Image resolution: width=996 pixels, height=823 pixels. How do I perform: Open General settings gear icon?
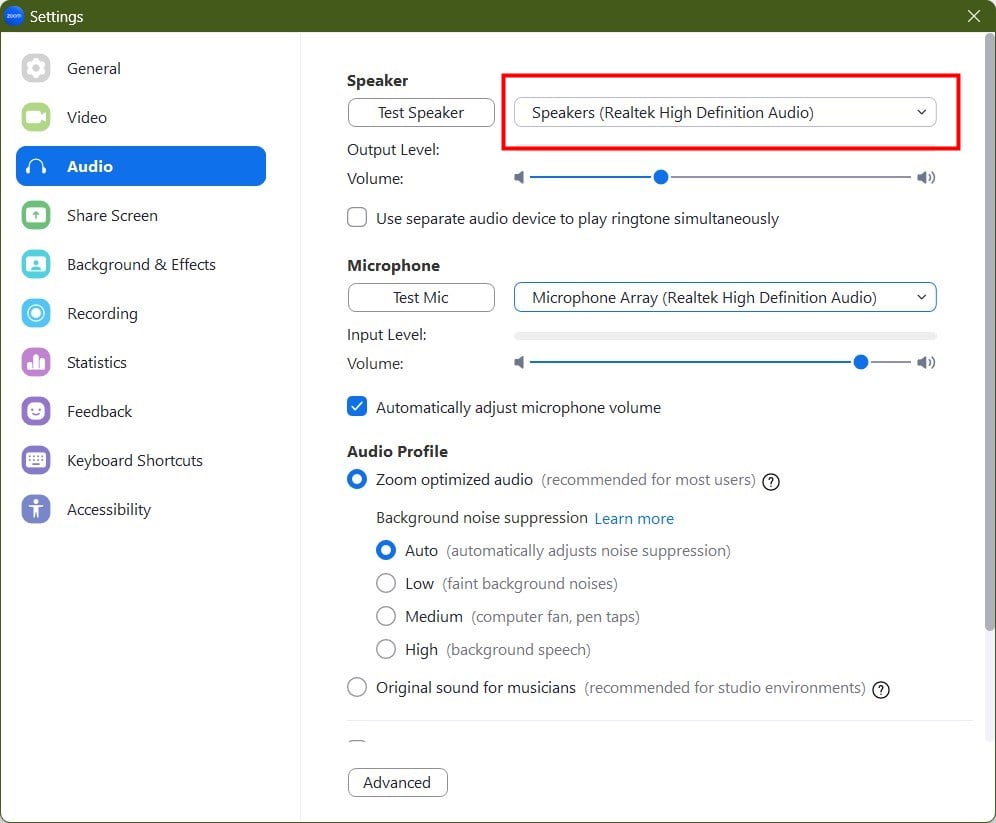coord(36,68)
